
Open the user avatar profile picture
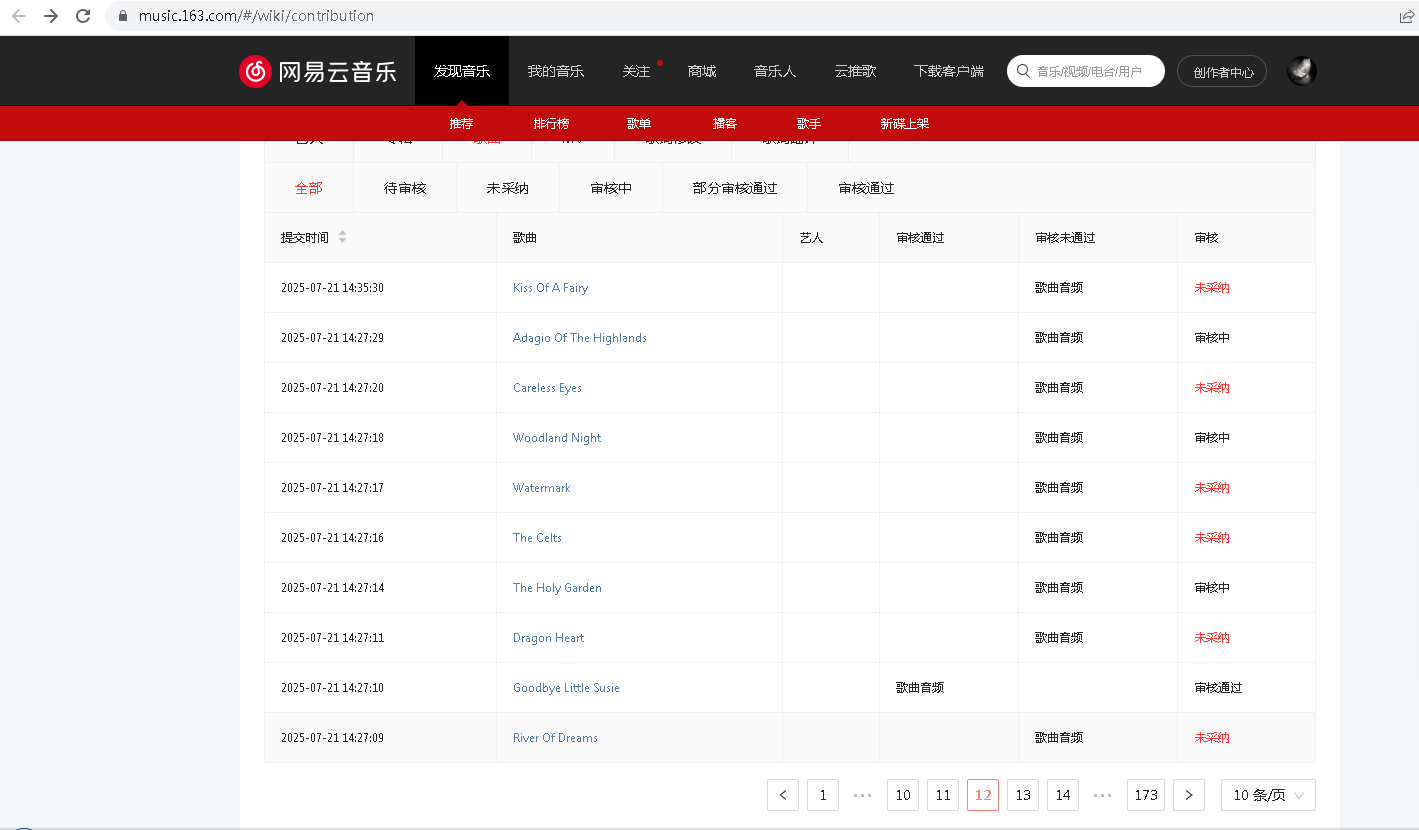pos(1301,71)
